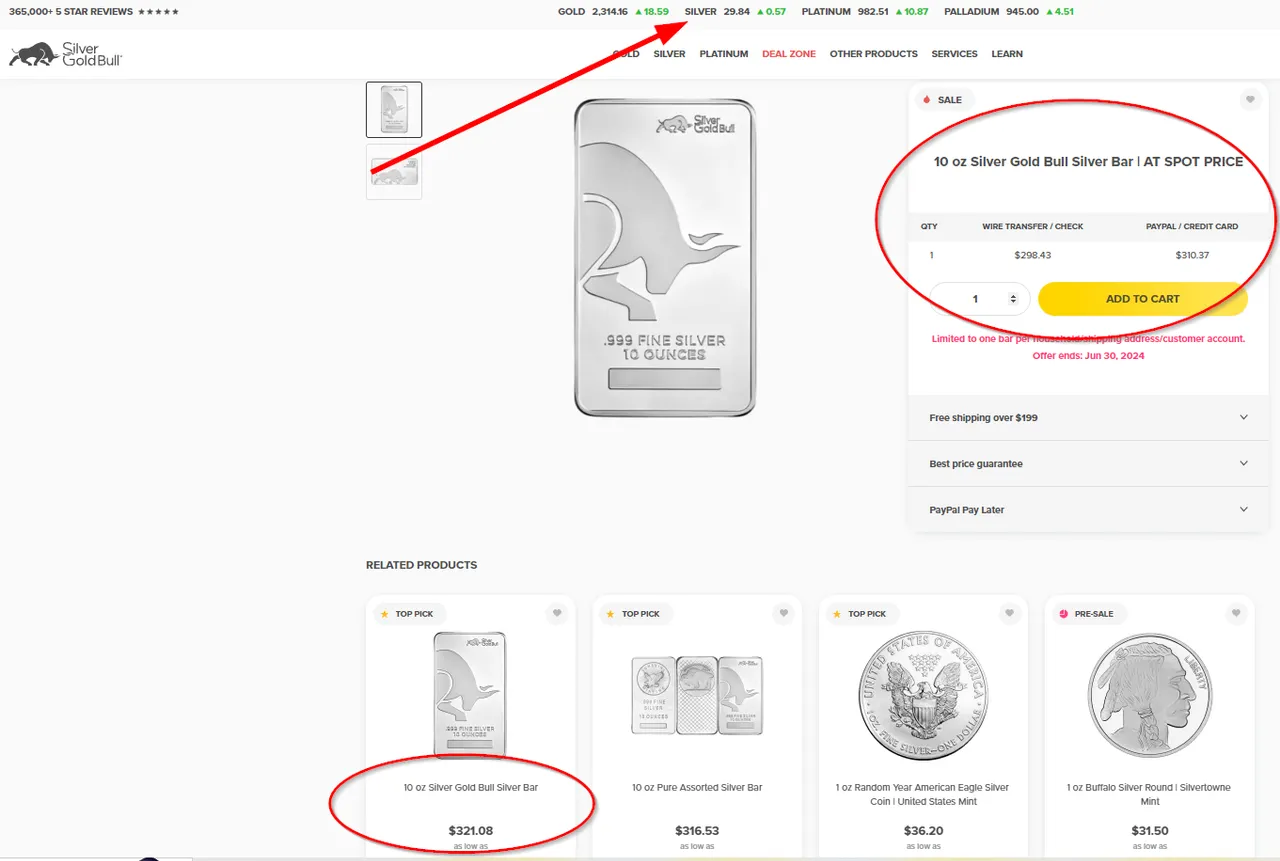1280x861 pixels.
Task: Click ADD TO CART button
Action: (x=1143, y=299)
